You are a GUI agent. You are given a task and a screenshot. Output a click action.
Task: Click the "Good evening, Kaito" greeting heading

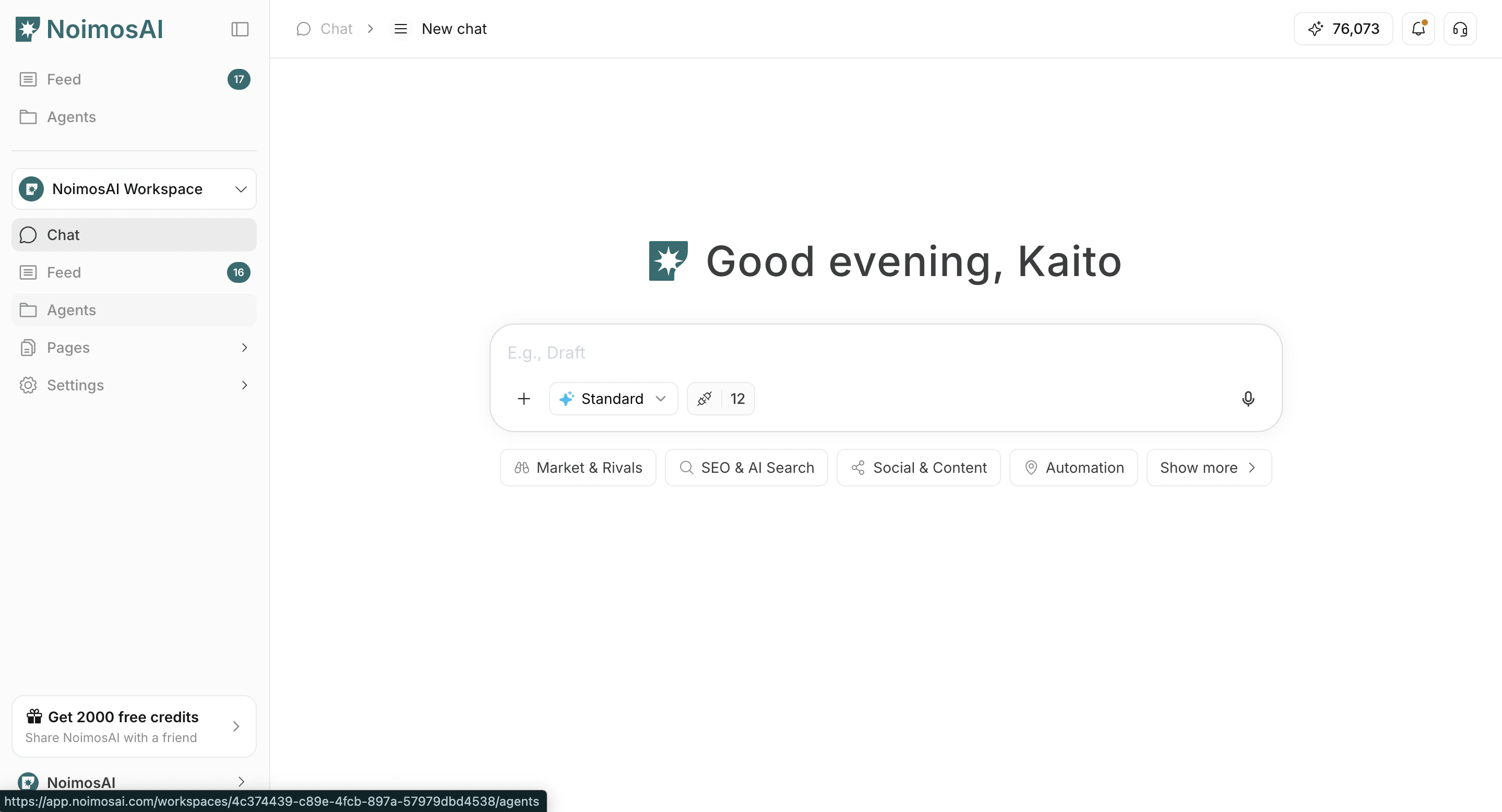[914, 261]
